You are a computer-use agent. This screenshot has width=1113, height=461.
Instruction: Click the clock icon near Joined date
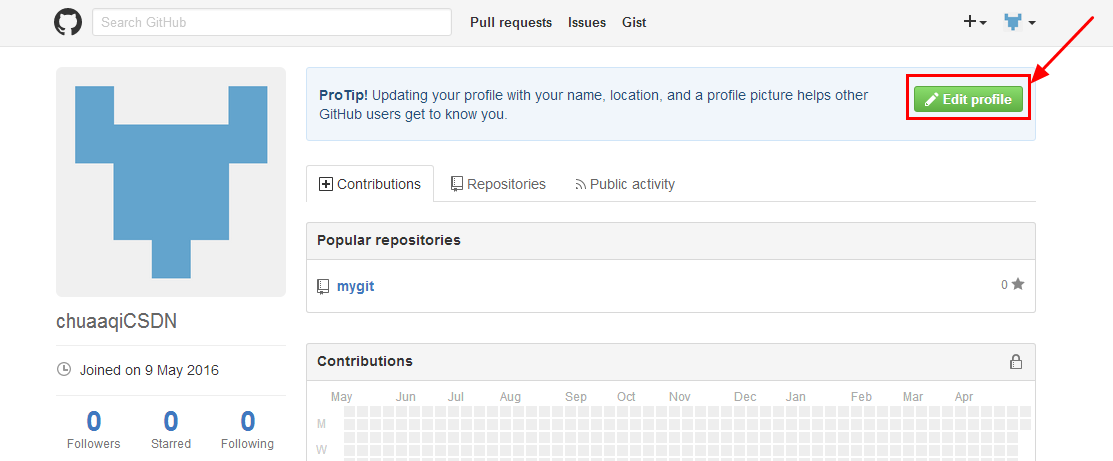point(65,370)
